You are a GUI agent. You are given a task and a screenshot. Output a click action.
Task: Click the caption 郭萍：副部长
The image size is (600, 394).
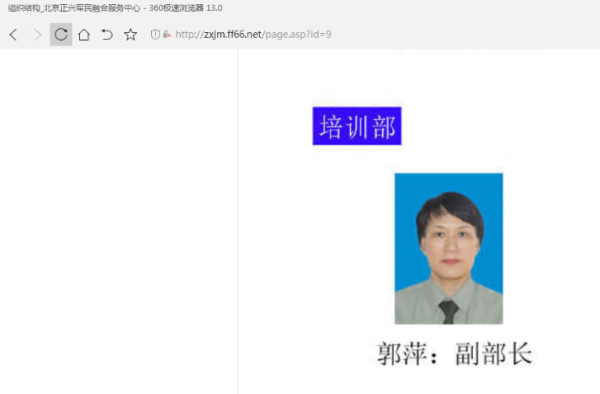click(x=454, y=354)
